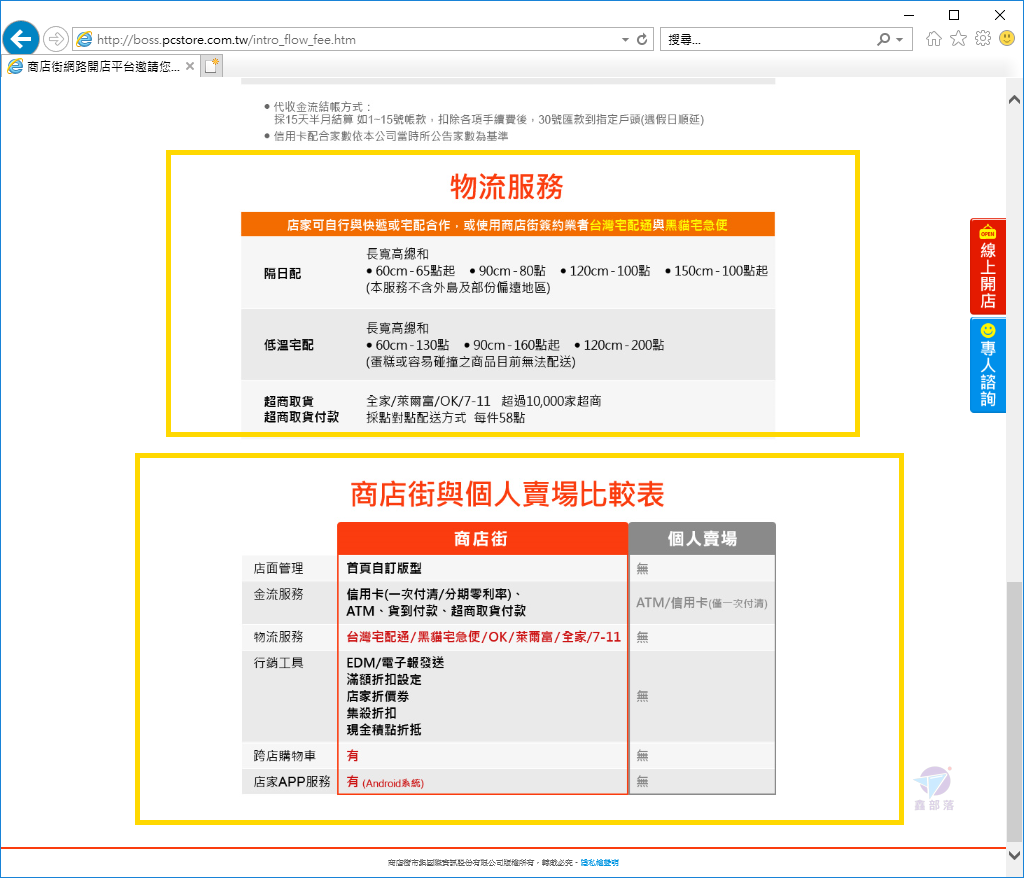1024x878 pixels.
Task: Expand the search provider dropdown arrow
Action: coord(900,40)
